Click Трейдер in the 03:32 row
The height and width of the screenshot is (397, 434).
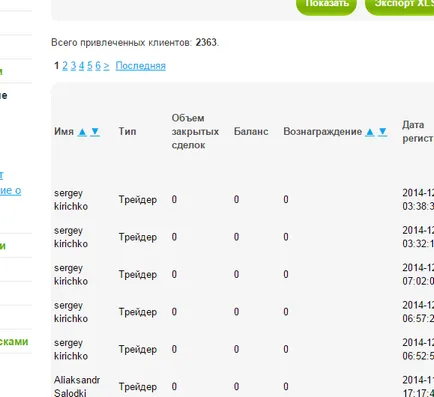point(138,237)
